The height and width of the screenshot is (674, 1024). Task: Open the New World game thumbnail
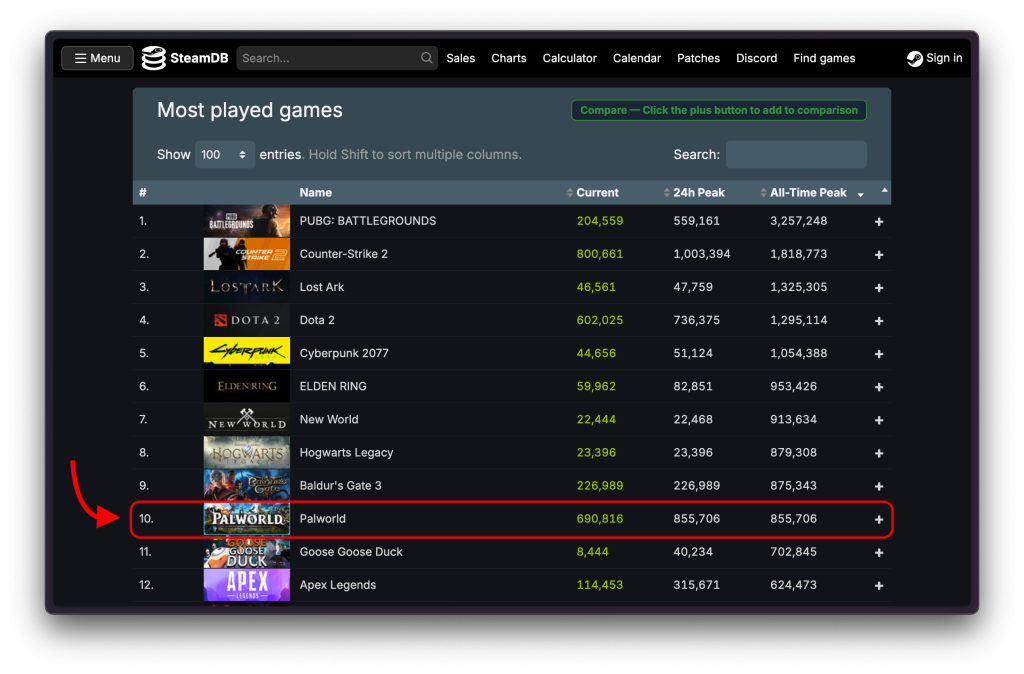[x=247, y=419]
